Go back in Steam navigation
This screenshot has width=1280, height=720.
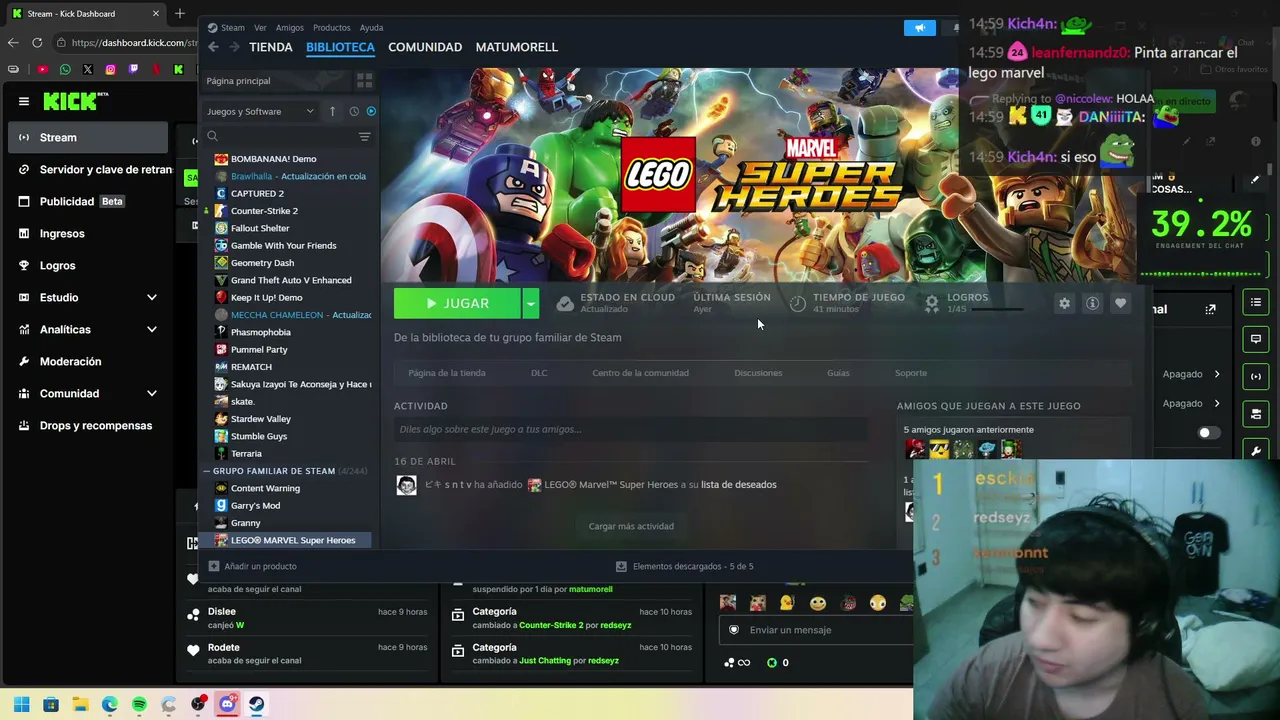213,47
